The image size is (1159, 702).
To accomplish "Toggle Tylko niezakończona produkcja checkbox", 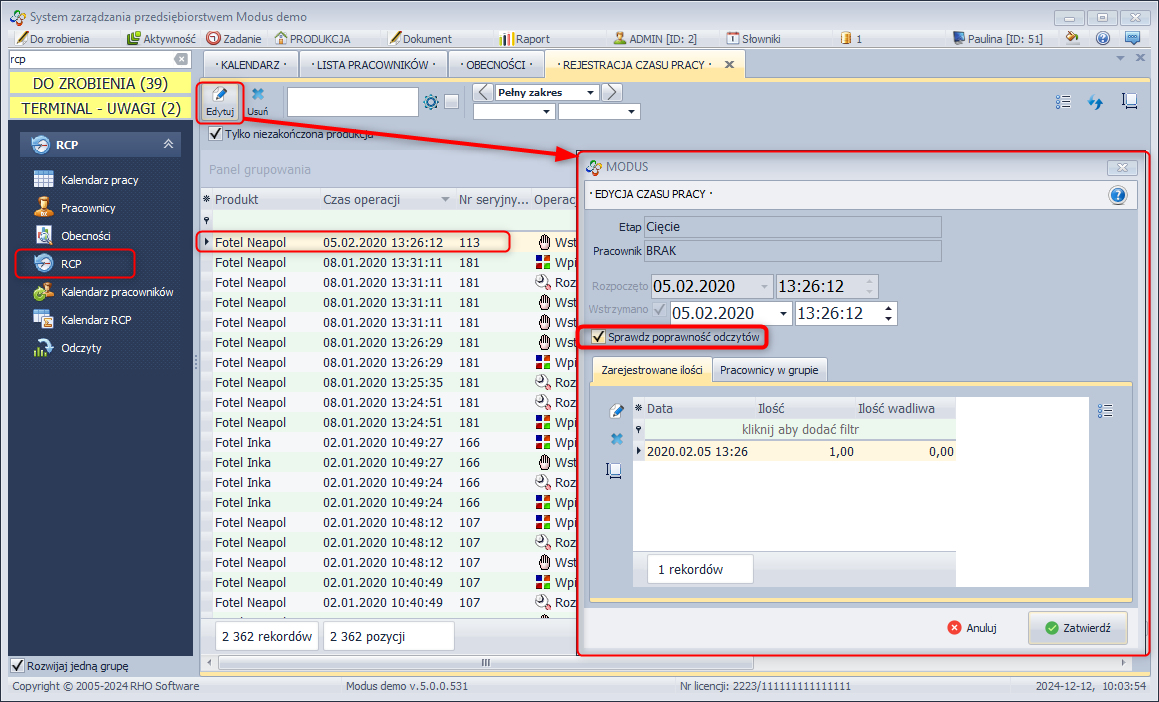I will (x=216, y=133).
